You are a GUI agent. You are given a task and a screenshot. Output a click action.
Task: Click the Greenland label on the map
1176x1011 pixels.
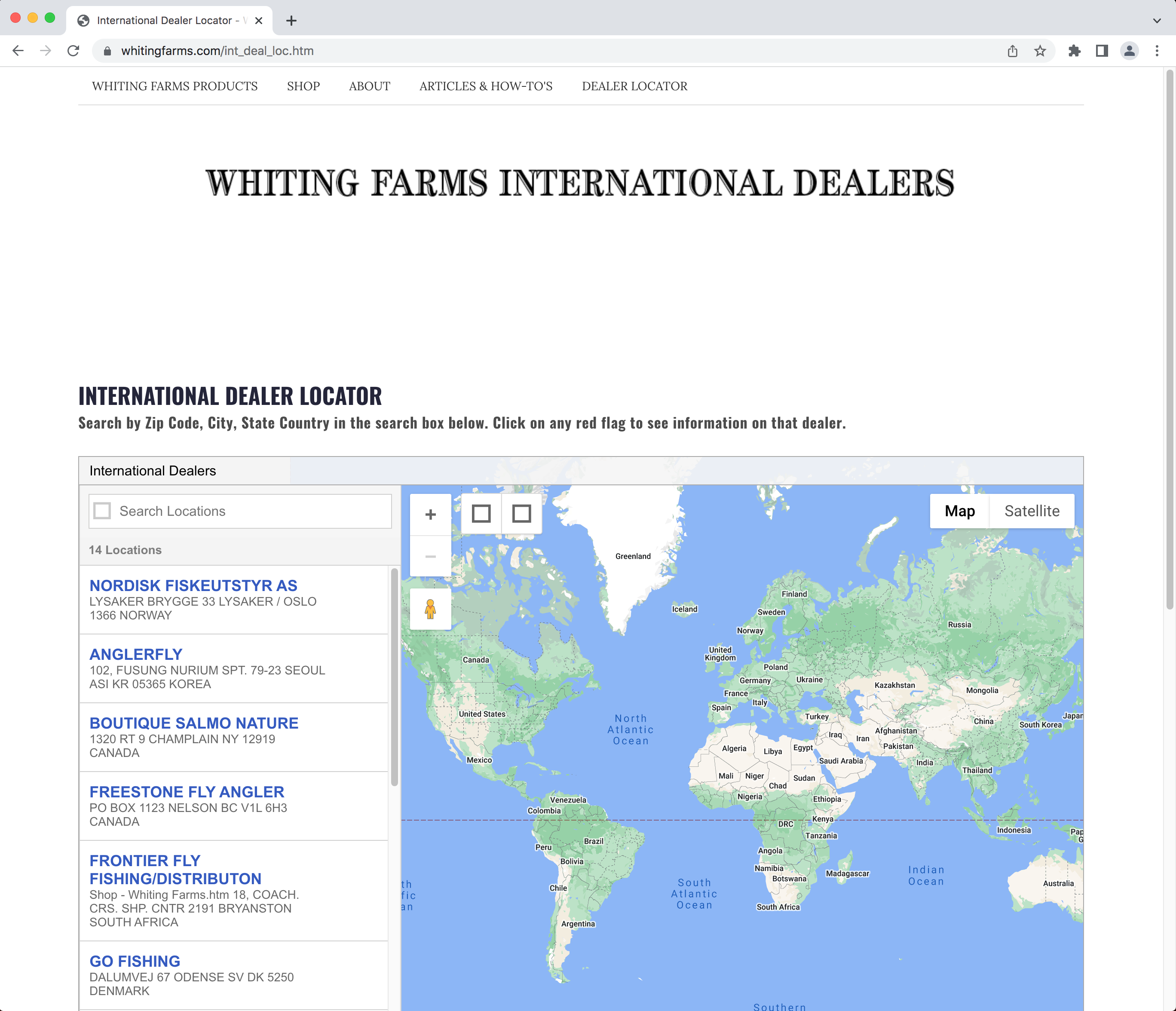click(633, 556)
